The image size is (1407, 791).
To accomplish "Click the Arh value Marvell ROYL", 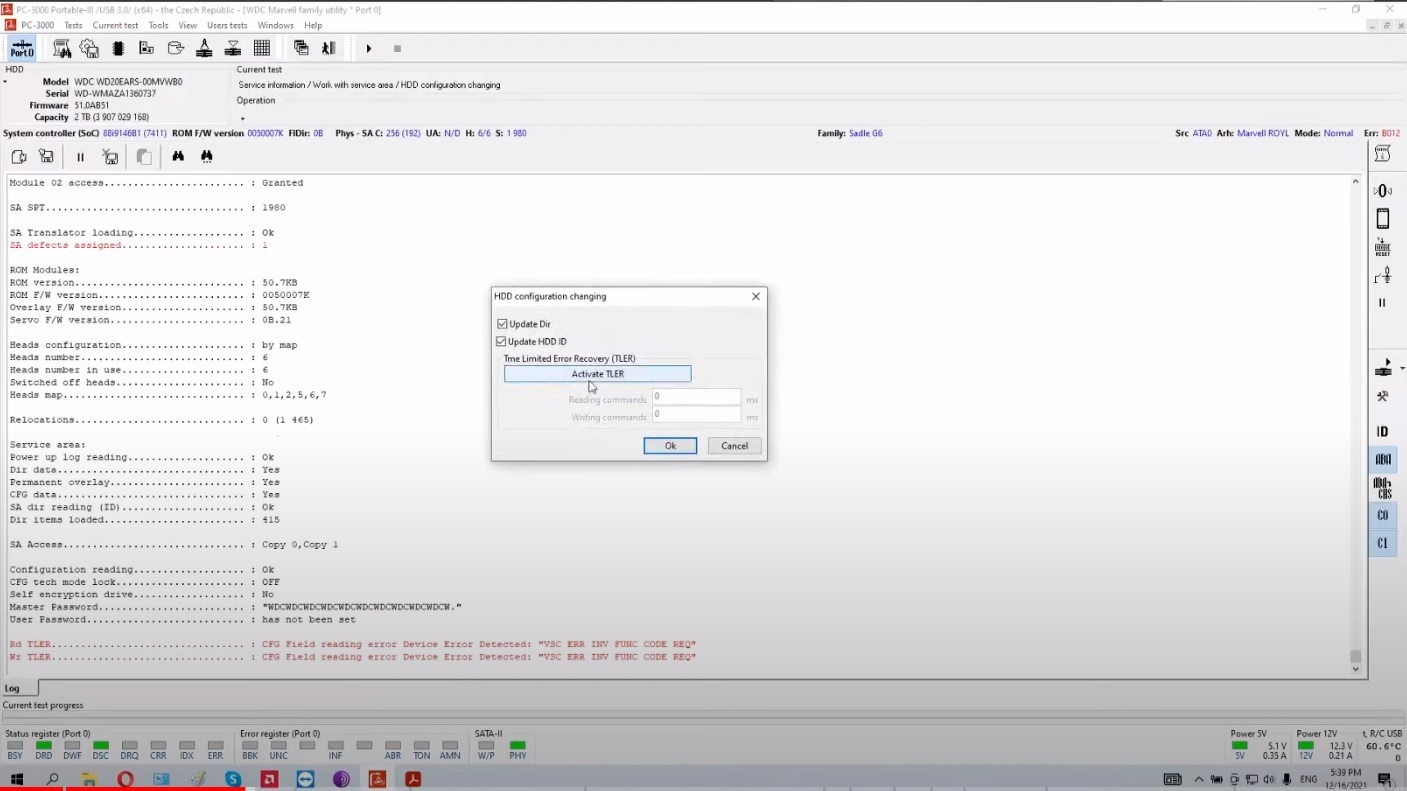I will tap(1263, 133).
